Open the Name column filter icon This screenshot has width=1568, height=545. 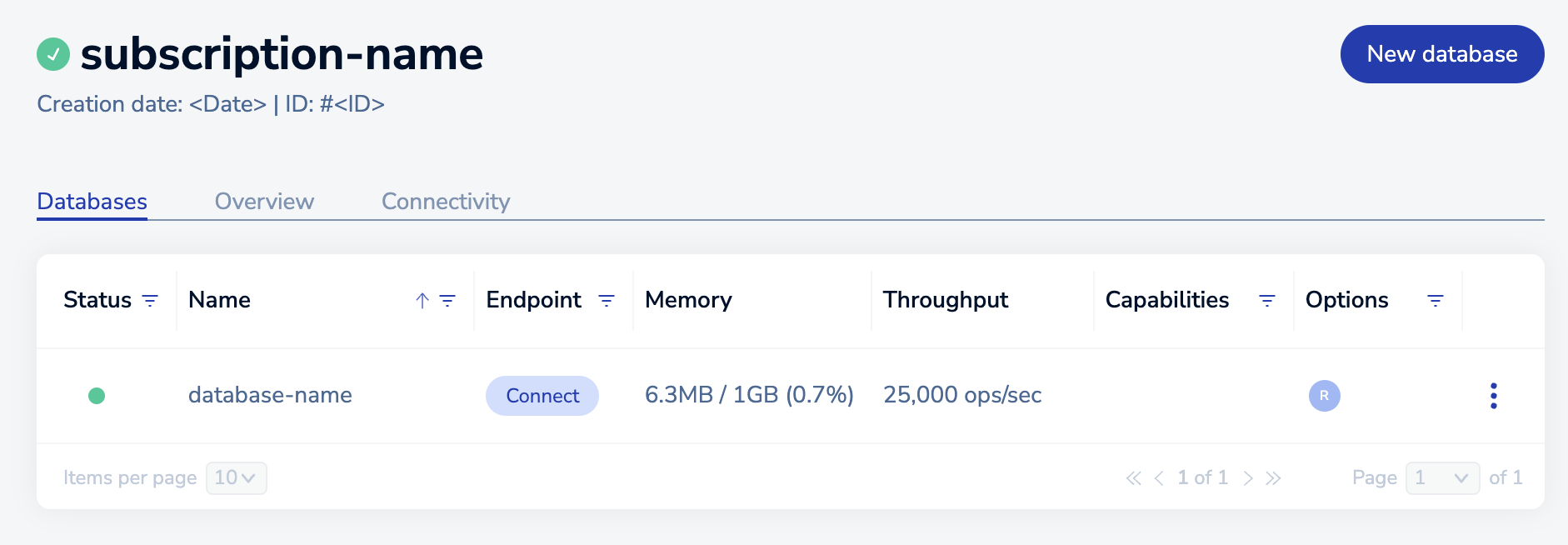pyautogui.click(x=447, y=301)
